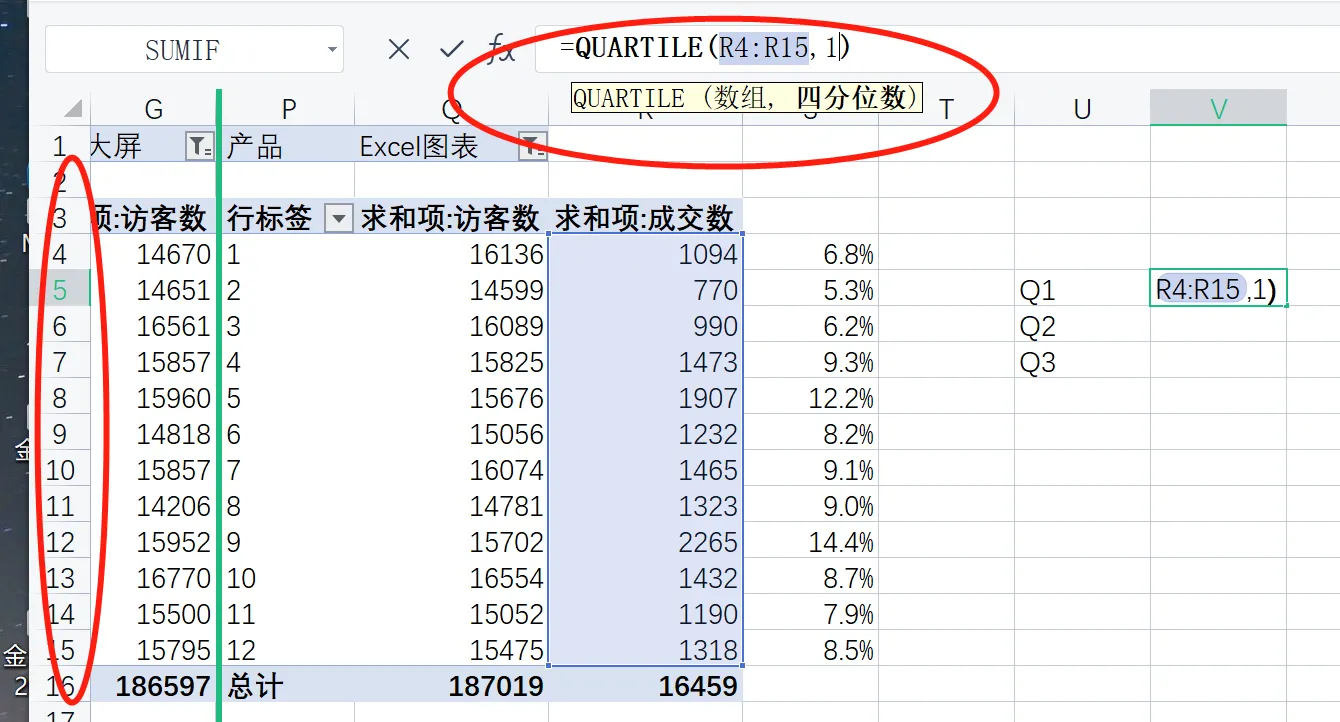The width and height of the screenshot is (1340, 722).
Task: Select the cell with value 1094
Action: (646, 254)
